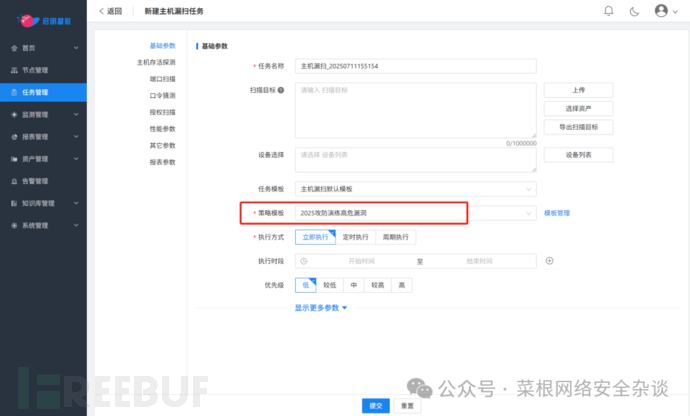Toggle dark mode moon icon
This screenshot has height=416, width=690.
(634, 11)
